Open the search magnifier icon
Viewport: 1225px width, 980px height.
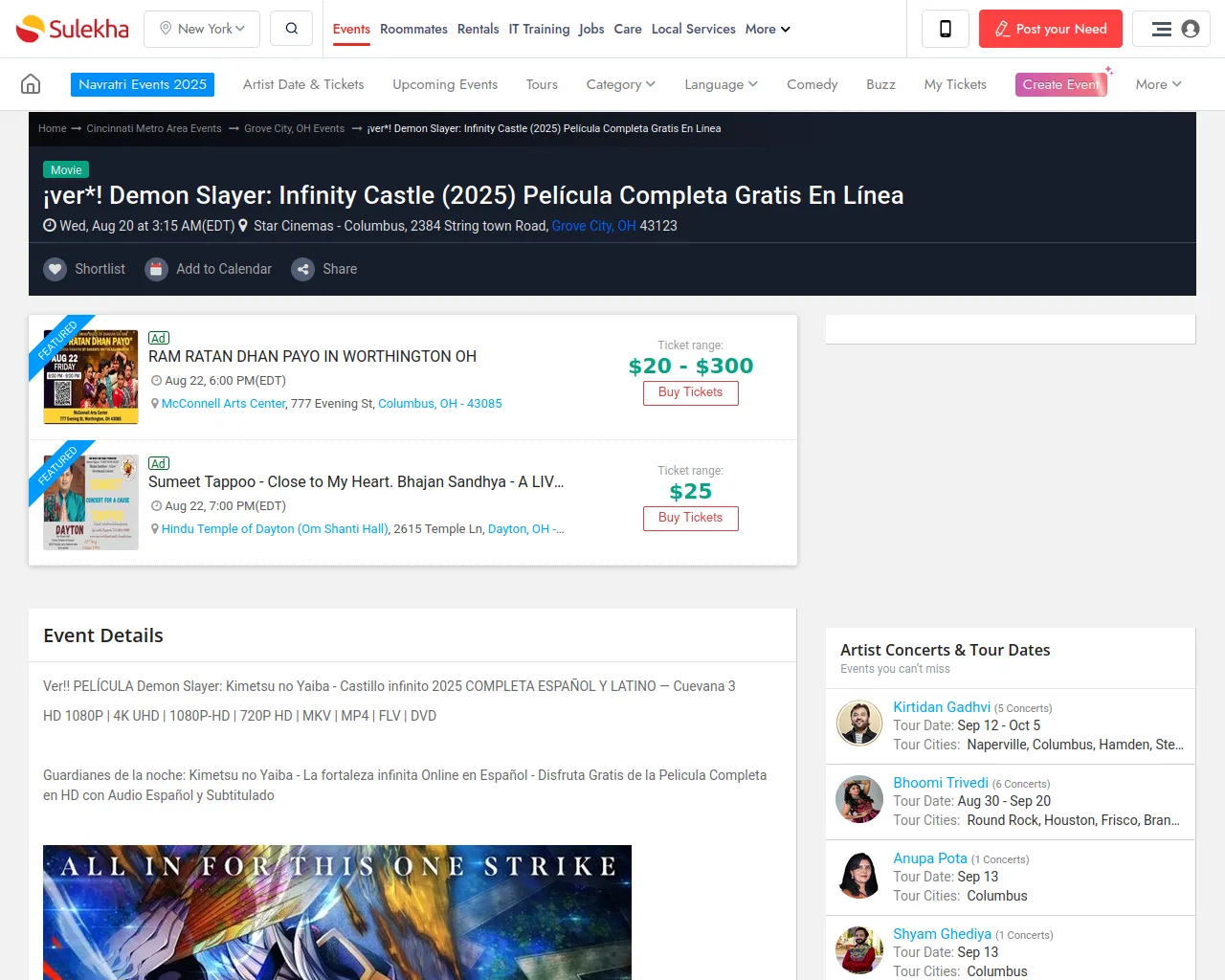(292, 29)
